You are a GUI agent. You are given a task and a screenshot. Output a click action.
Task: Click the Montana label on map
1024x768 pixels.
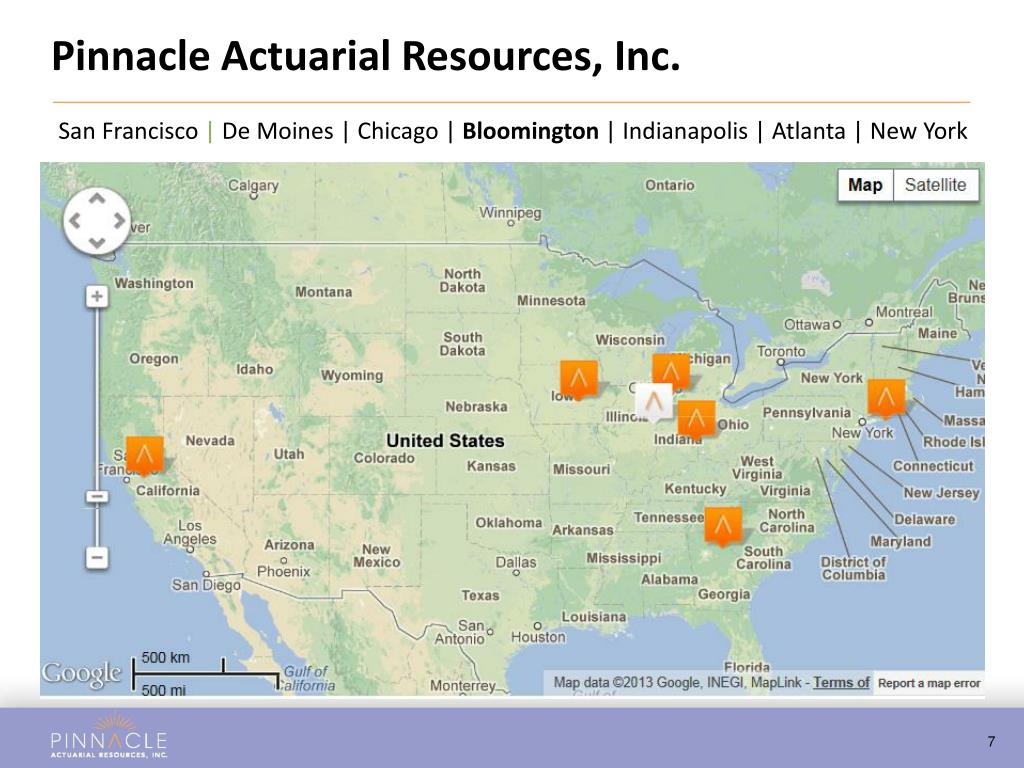(323, 292)
